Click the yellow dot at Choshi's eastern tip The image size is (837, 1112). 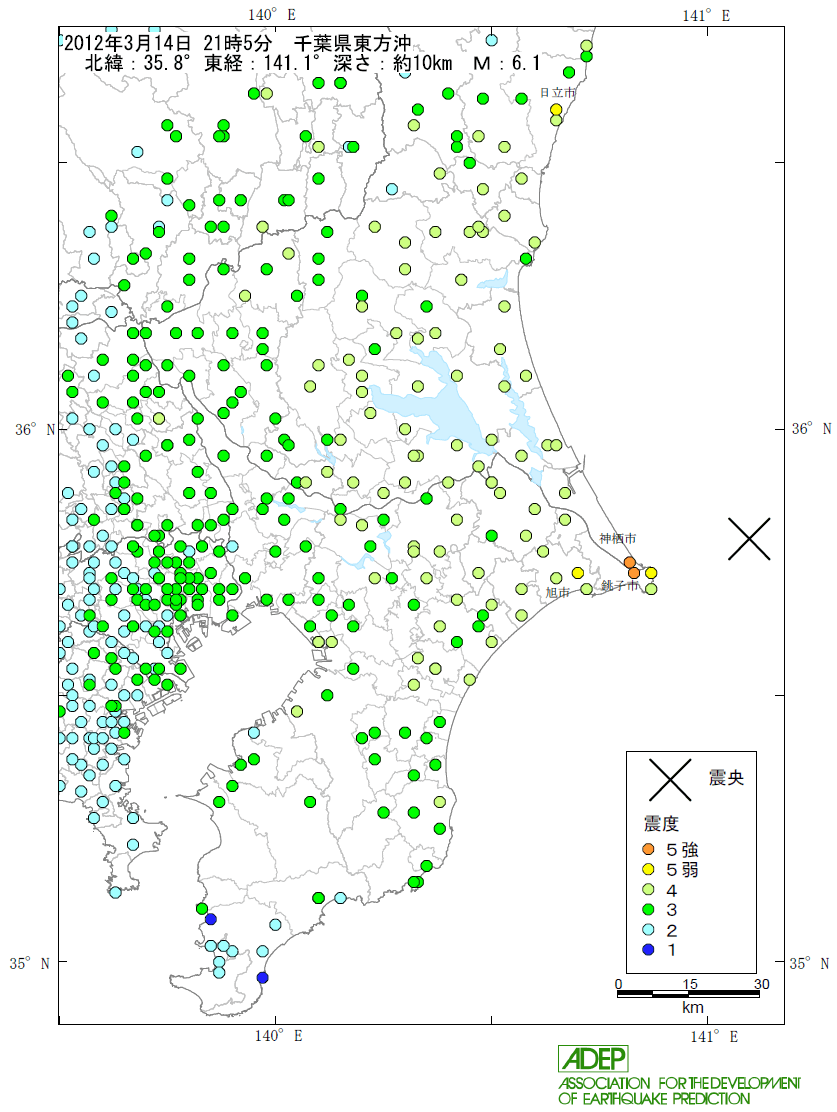pyautogui.click(x=651, y=573)
